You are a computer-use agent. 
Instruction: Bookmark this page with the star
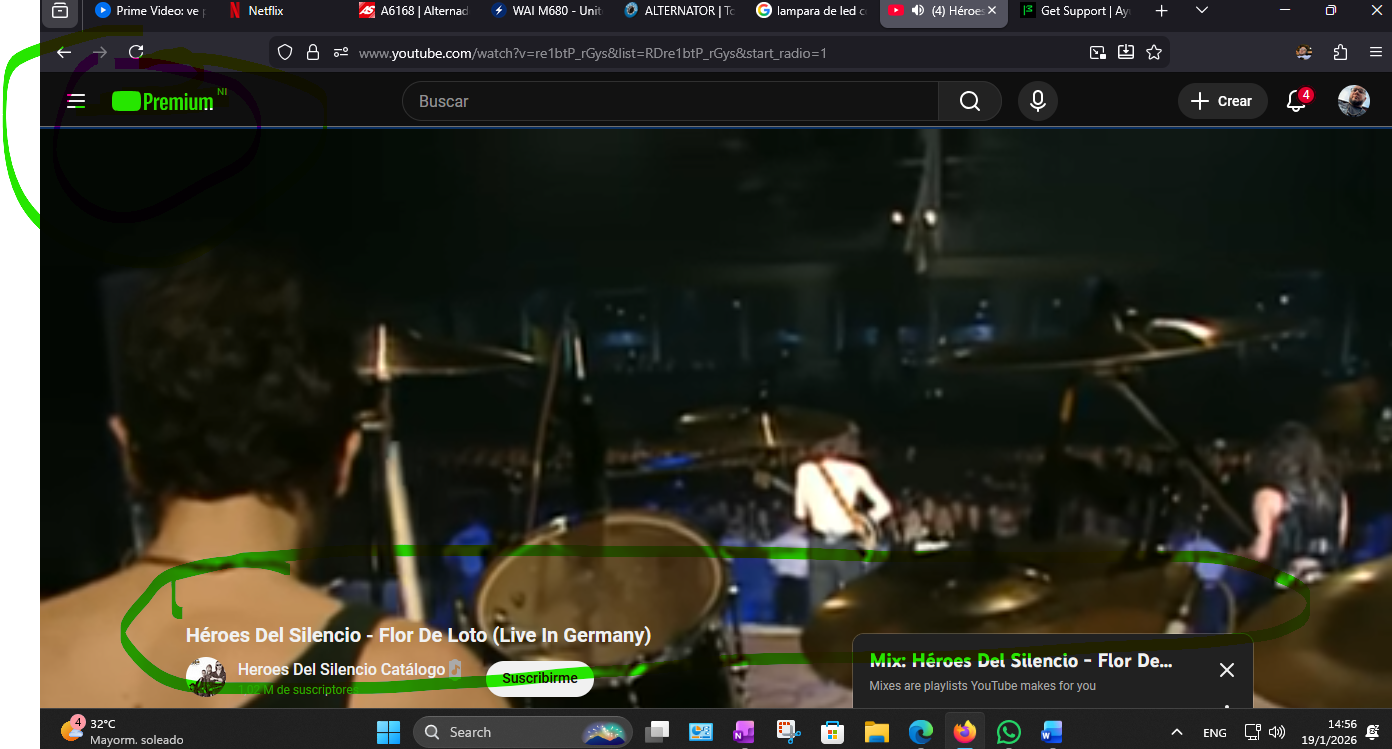coord(1154,52)
